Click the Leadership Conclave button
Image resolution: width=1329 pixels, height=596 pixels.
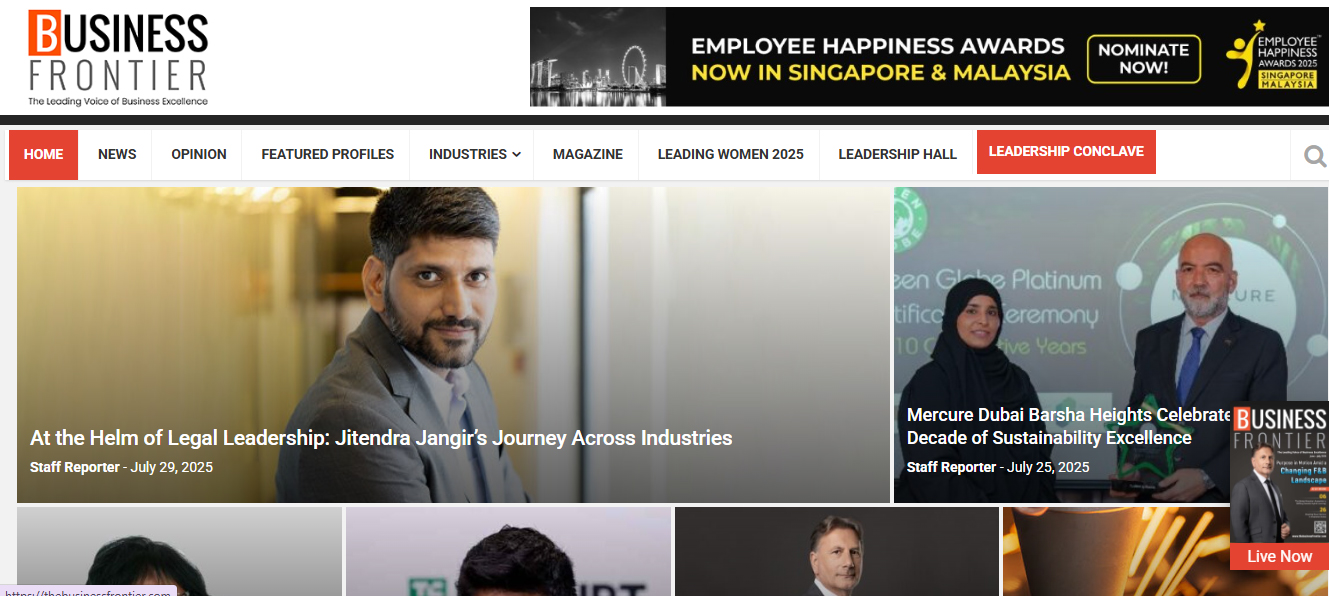click(1066, 152)
